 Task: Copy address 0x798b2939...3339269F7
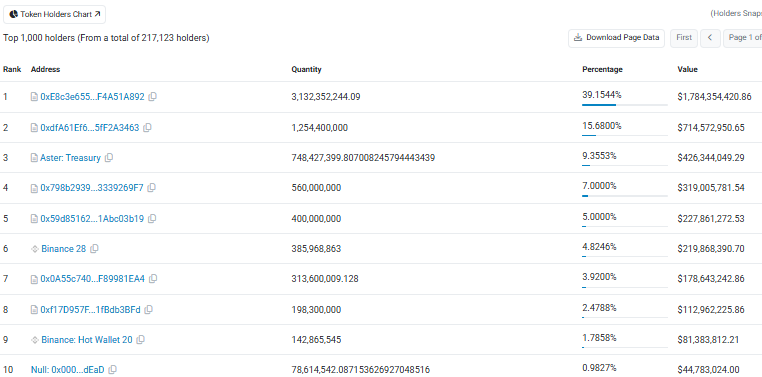[152, 188]
